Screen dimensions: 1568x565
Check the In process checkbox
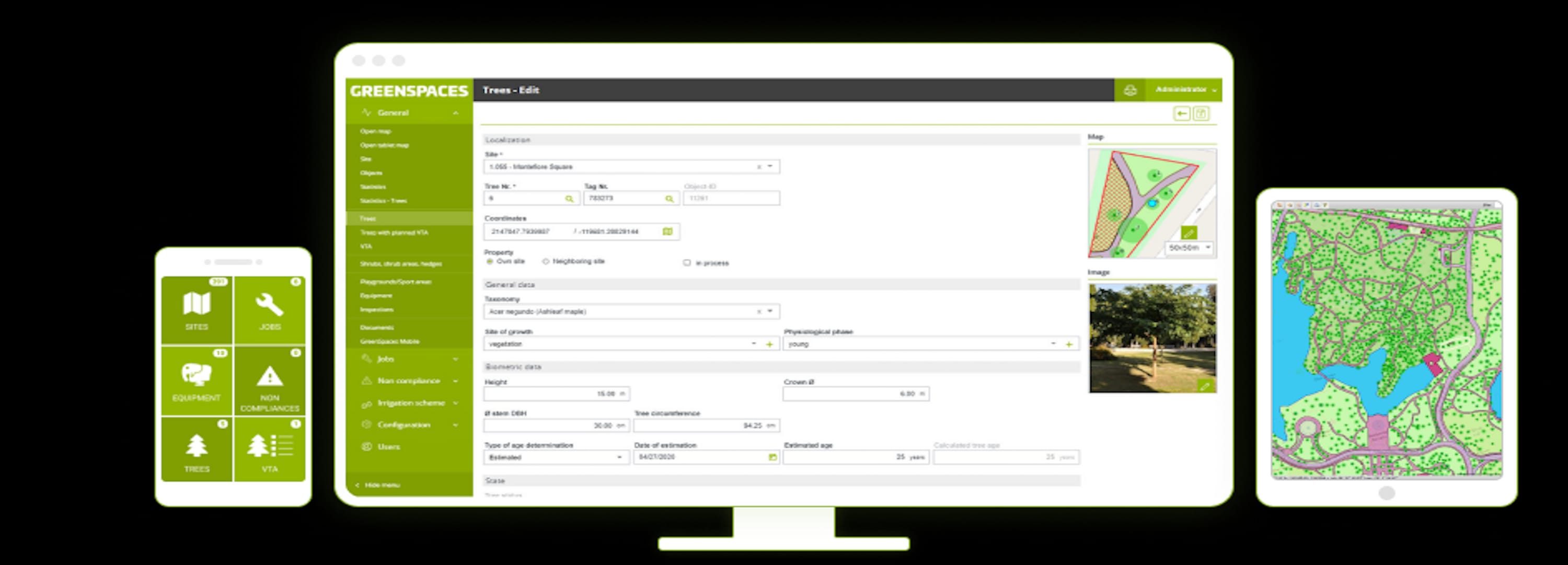(687, 263)
